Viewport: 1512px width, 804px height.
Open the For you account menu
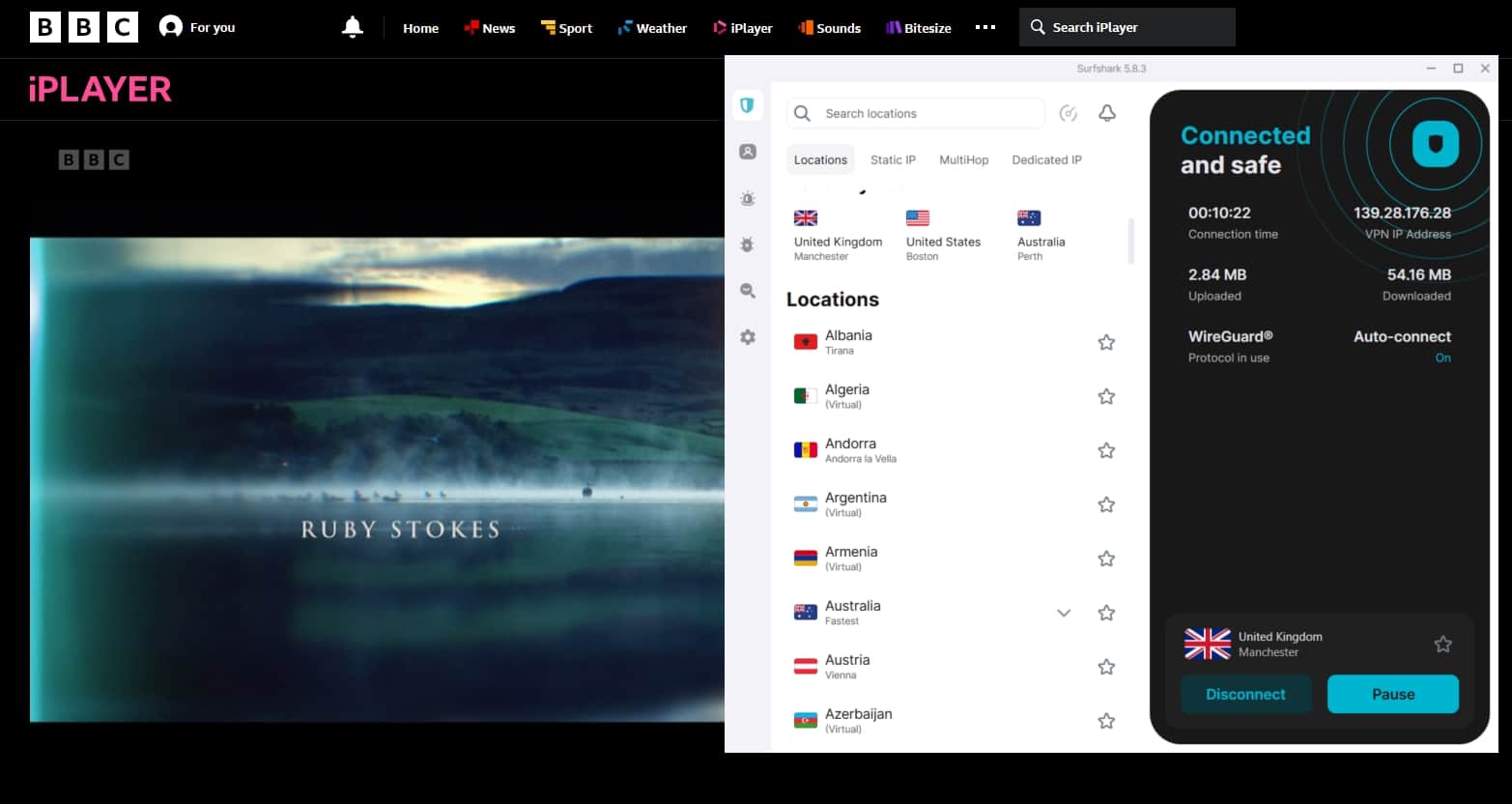(197, 27)
